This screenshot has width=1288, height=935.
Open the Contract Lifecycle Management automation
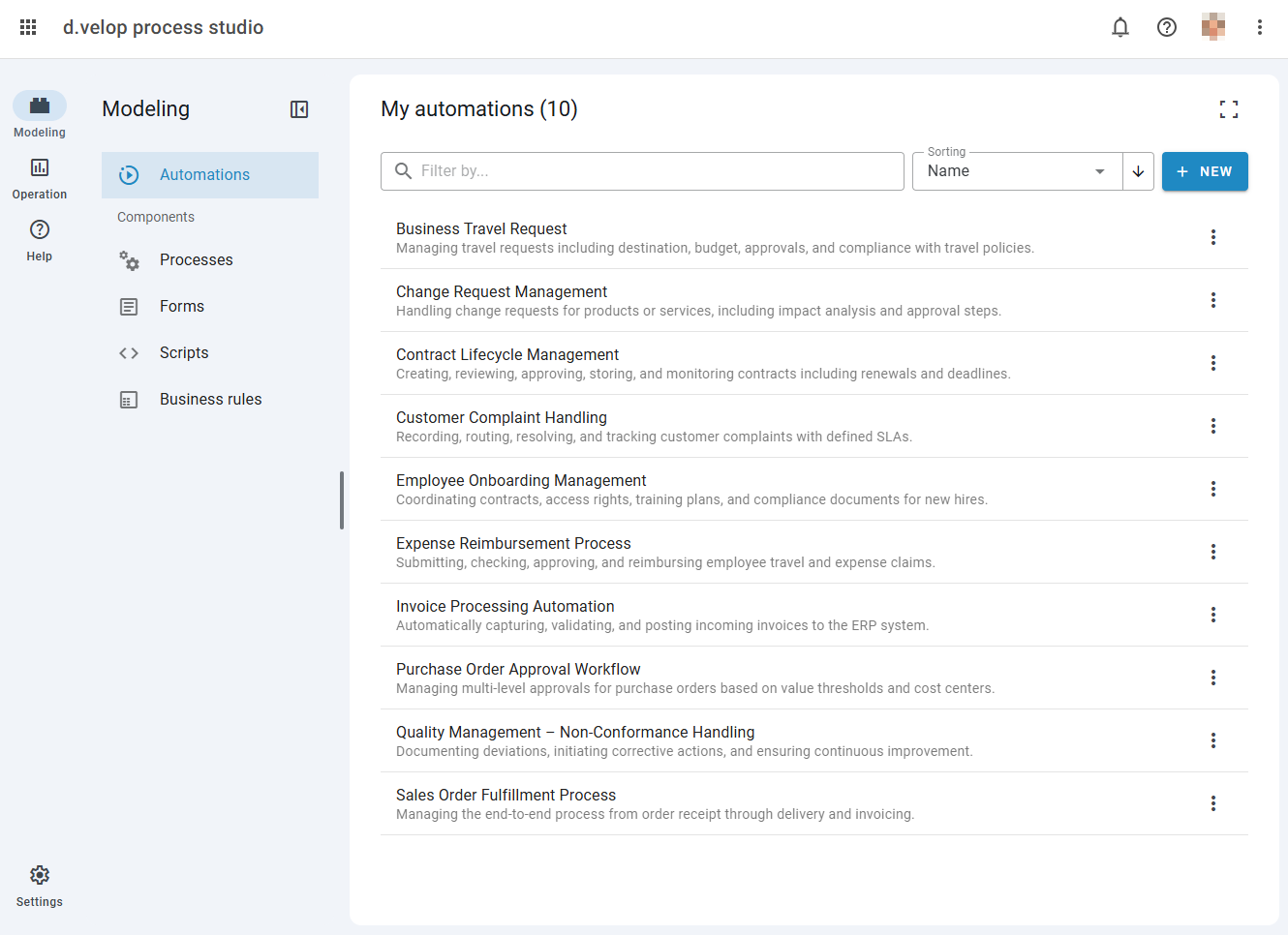507,355
